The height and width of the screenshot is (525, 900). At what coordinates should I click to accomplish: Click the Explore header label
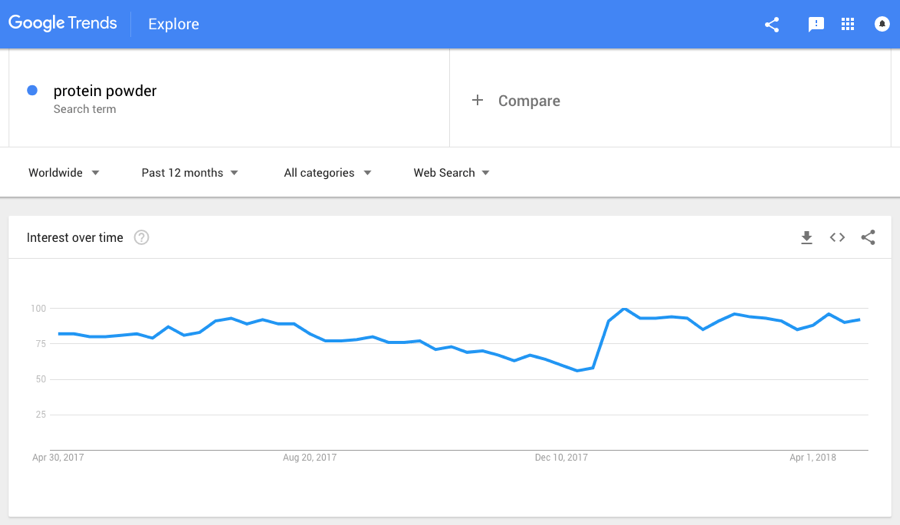[173, 24]
